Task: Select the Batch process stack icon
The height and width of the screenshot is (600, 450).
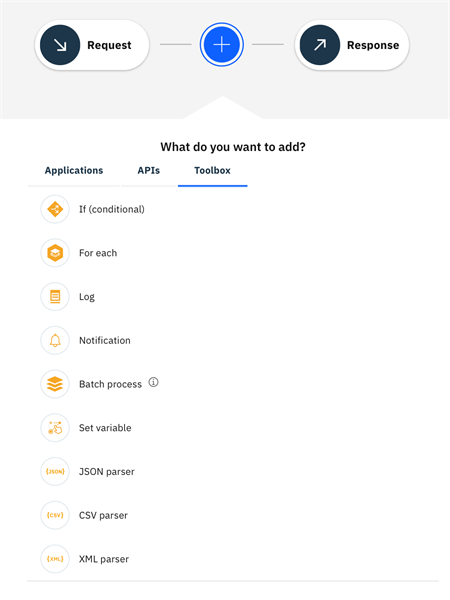Action: 55,384
